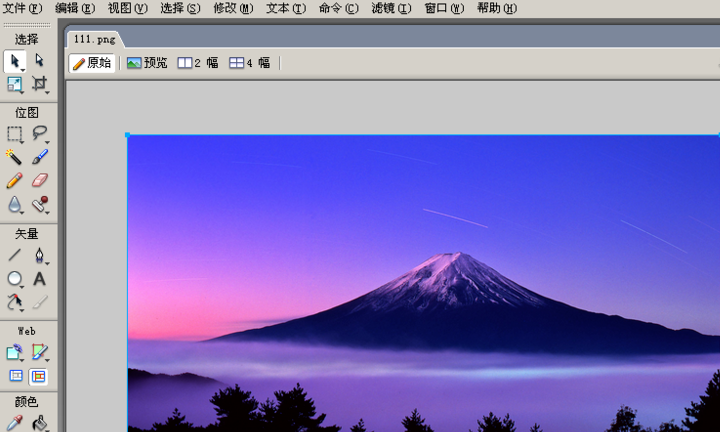Select the Marquee tool
The width and height of the screenshot is (720, 432).
(15, 134)
